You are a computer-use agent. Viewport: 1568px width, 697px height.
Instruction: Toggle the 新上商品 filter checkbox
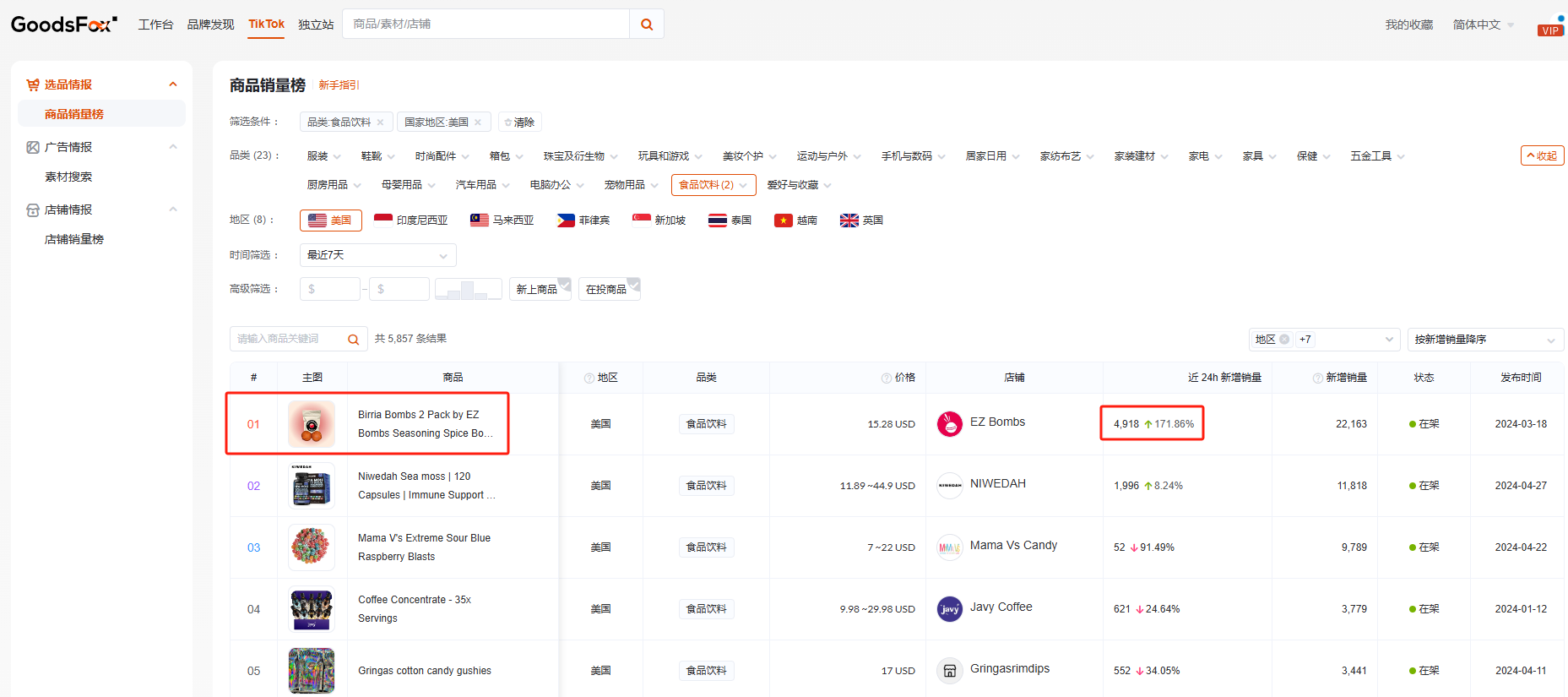click(540, 289)
